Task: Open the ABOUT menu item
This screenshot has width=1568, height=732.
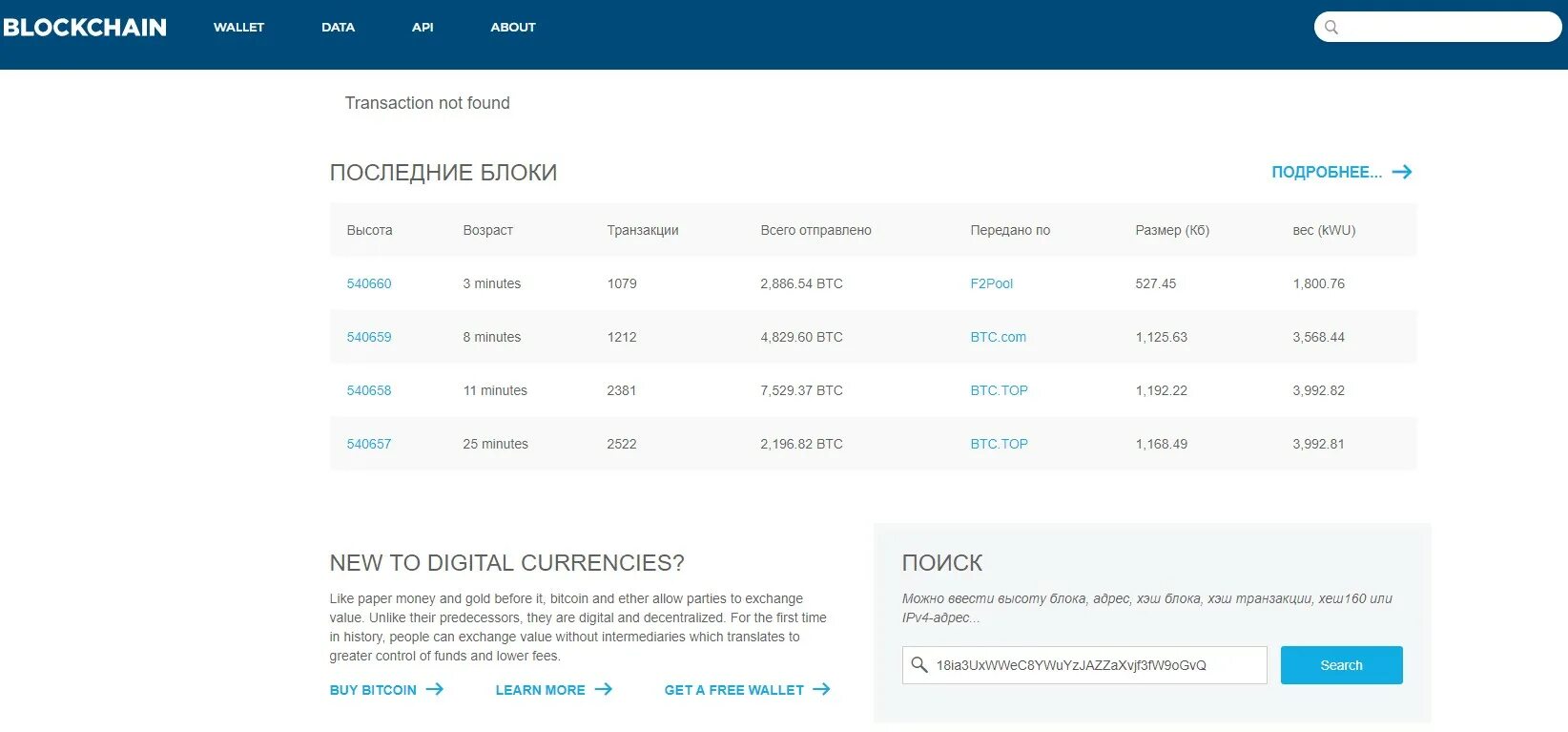Action: [513, 28]
